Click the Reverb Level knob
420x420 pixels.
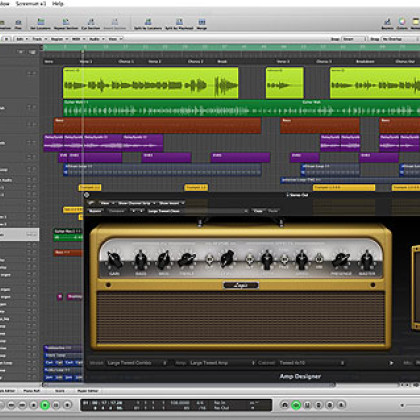[x=227, y=259]
